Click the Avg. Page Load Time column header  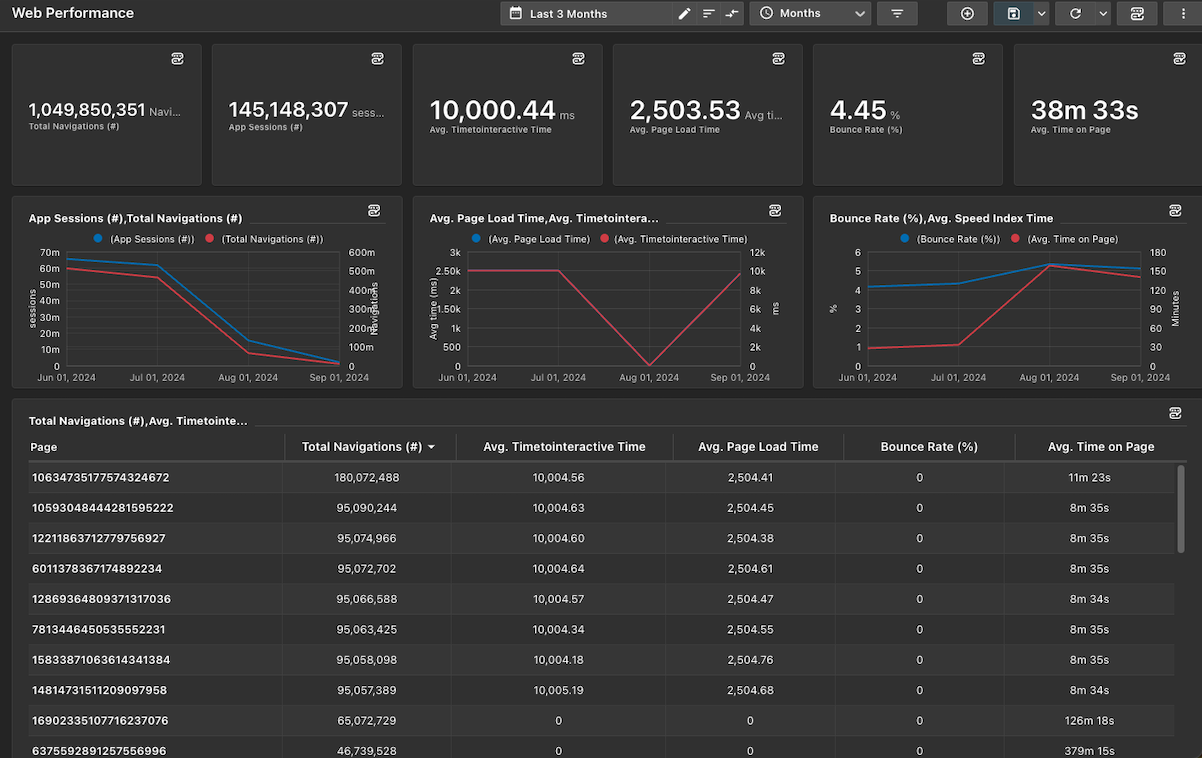click(x=758, y=447)
